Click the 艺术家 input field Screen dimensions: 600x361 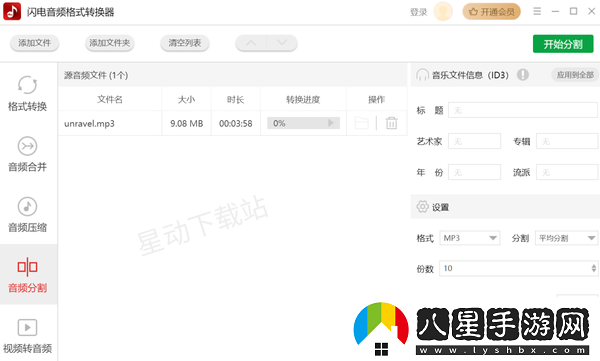[x=474, y=141]
